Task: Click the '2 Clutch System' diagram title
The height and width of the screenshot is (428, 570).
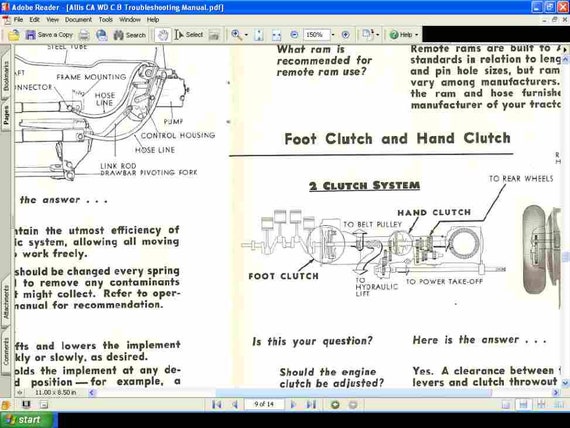Action: pos(364,185)
